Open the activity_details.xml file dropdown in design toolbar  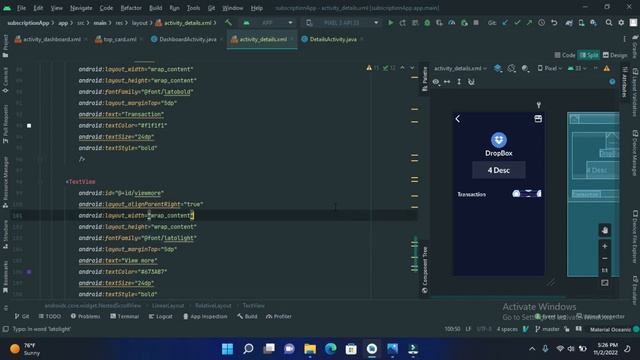pyautogui.click(x=460, y=69)
